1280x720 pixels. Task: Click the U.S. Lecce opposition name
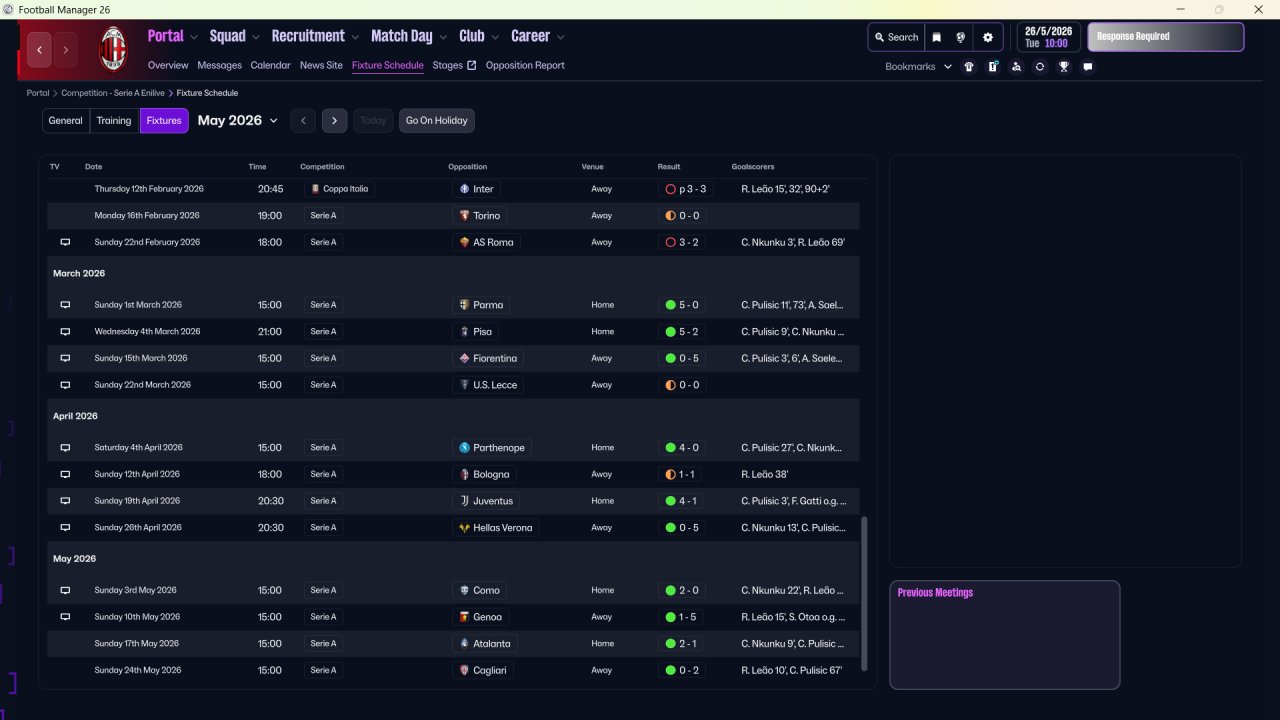pos(495,385)
